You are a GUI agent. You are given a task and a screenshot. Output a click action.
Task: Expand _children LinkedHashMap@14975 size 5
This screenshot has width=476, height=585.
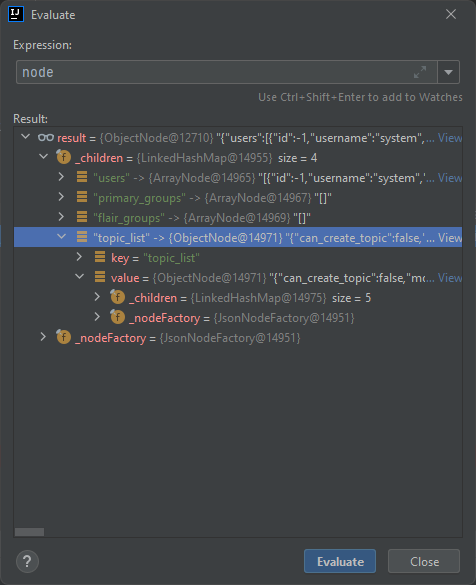pyautogui.click(x=97, y=297)
